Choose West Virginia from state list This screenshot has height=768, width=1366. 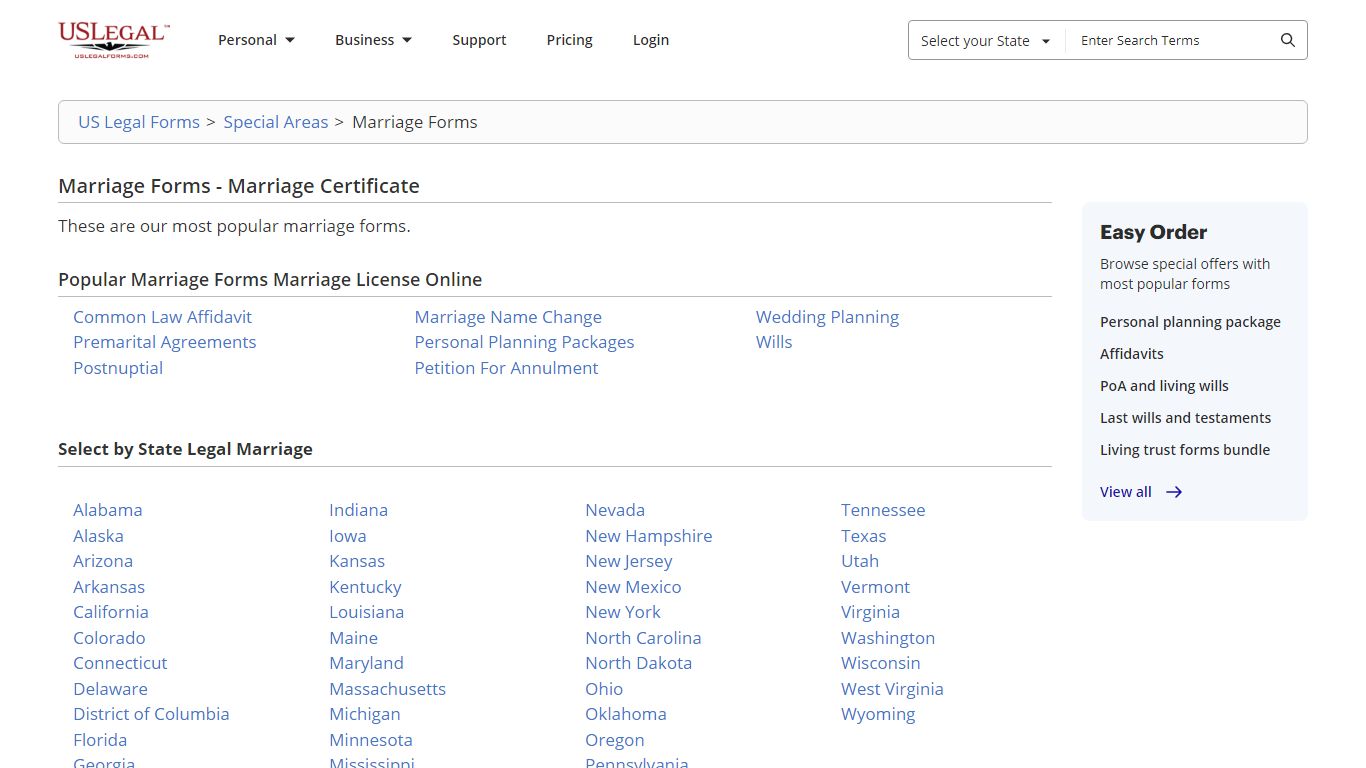coord(892,689)
